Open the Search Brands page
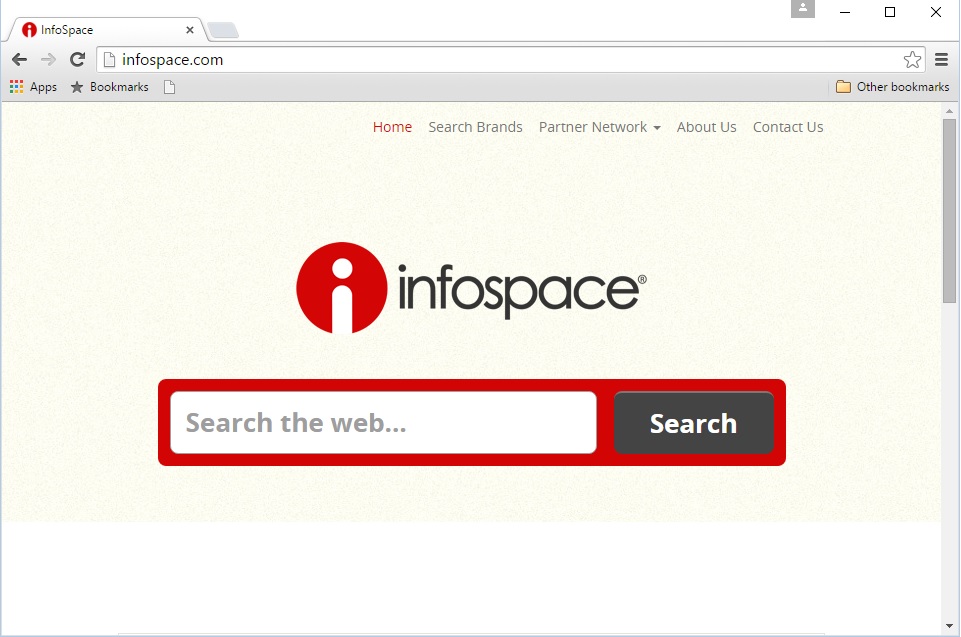 click(x=476, y=127)
